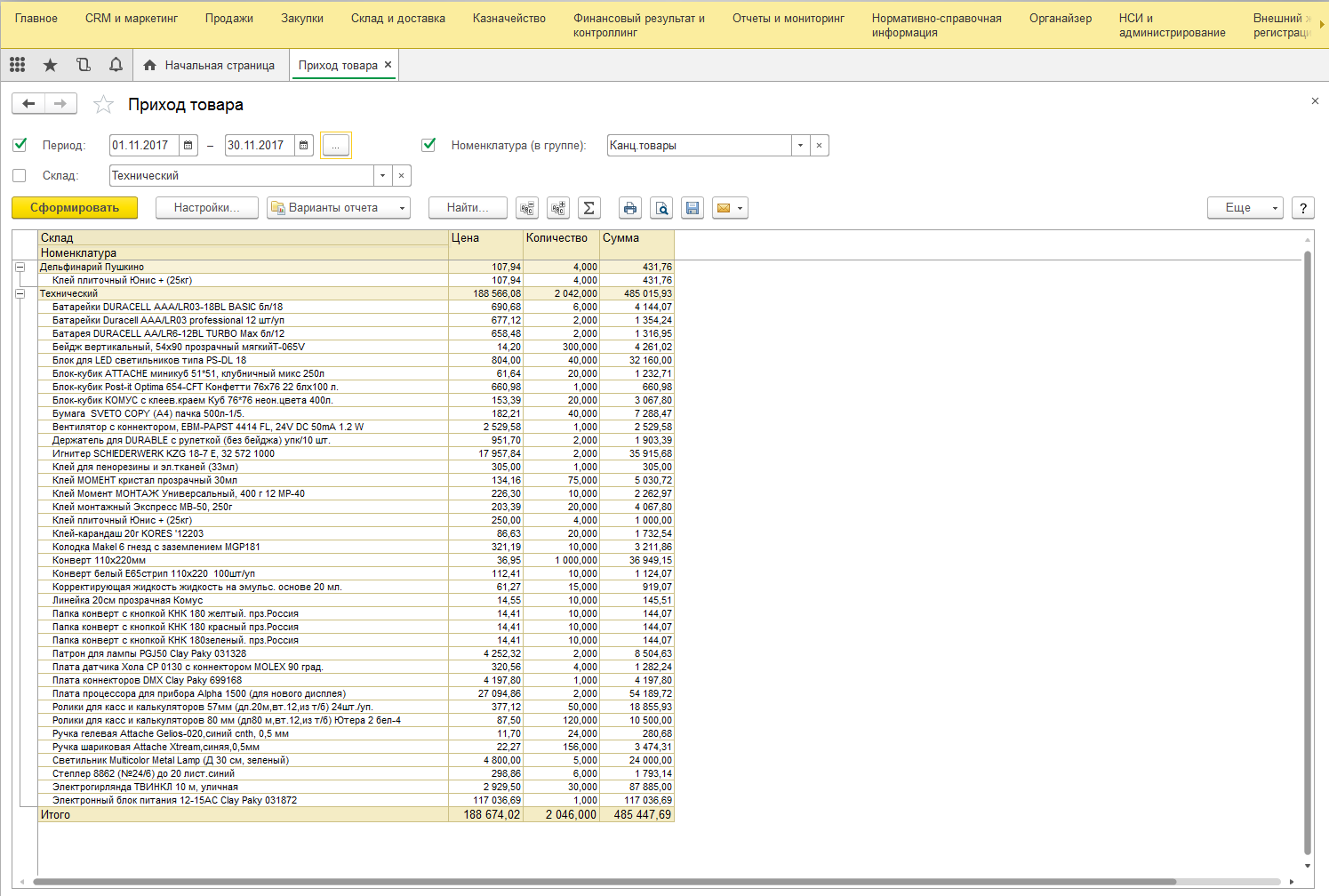Click the horizontal scrollbar at bottom
The image size is (1329, 896).
click(604, 882)
